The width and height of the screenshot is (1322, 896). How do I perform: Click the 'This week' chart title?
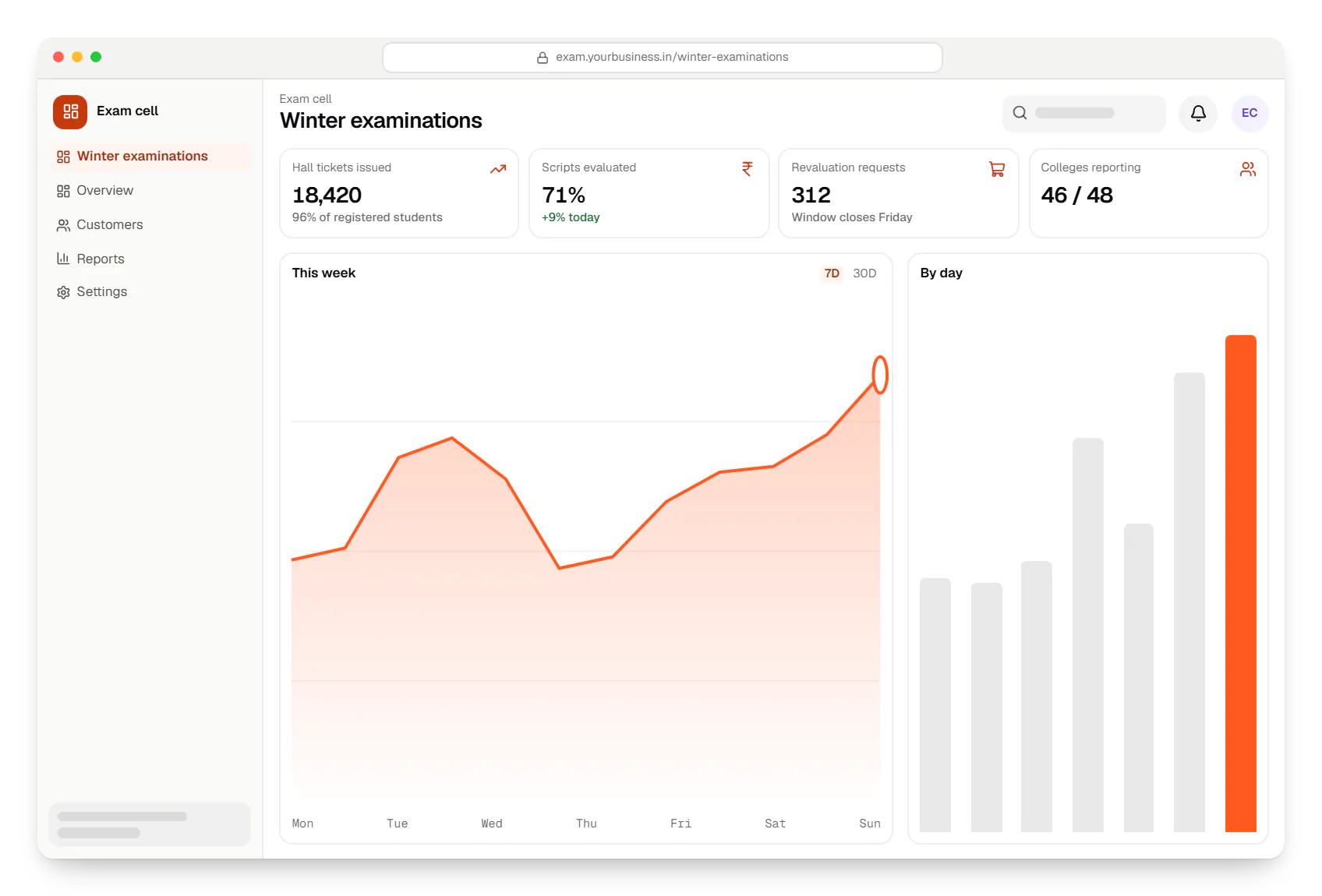pos(323,273)
